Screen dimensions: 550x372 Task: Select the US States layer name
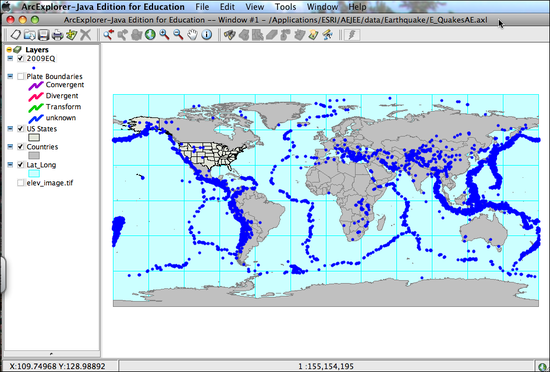click(x=41, y=129)
